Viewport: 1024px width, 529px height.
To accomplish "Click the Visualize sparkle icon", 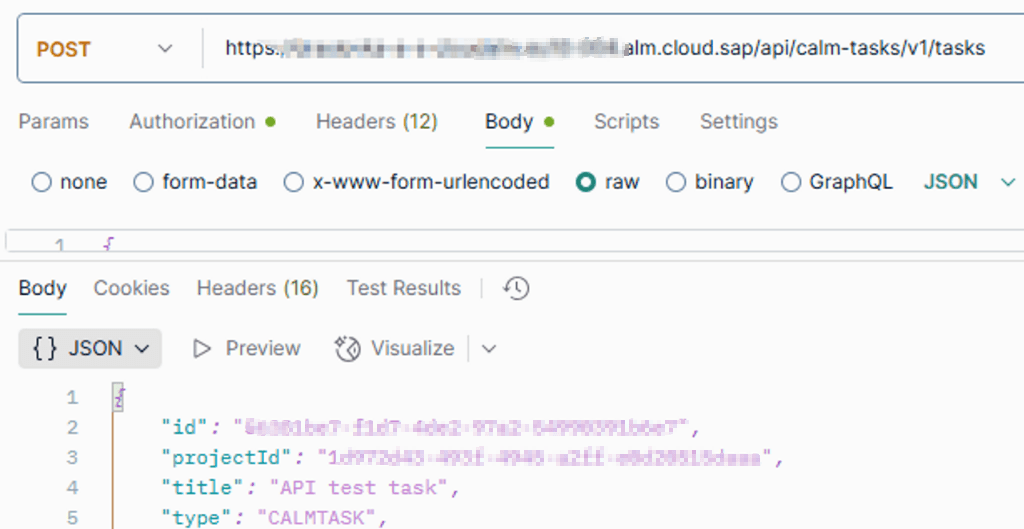I will pos(347,349).
